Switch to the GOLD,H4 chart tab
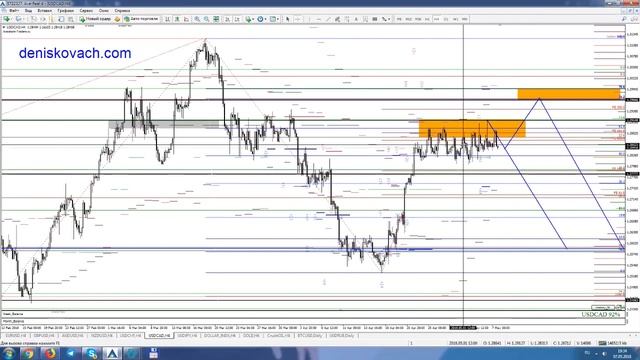Image resolution: width=640 pixels, height=360 pixels. point(251,335)
